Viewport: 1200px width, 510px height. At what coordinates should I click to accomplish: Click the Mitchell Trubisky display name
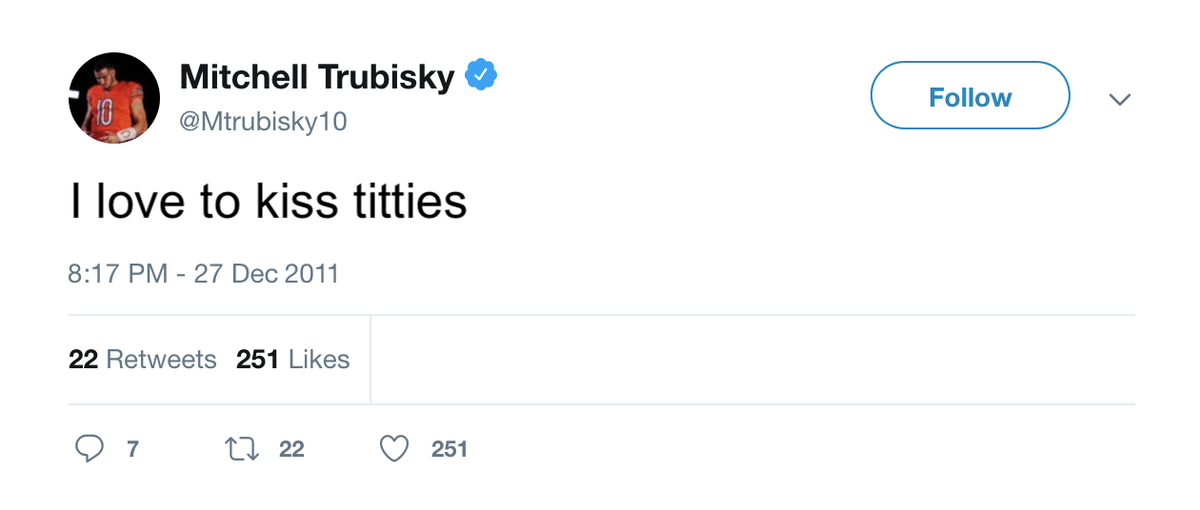(x=316, y=76)
